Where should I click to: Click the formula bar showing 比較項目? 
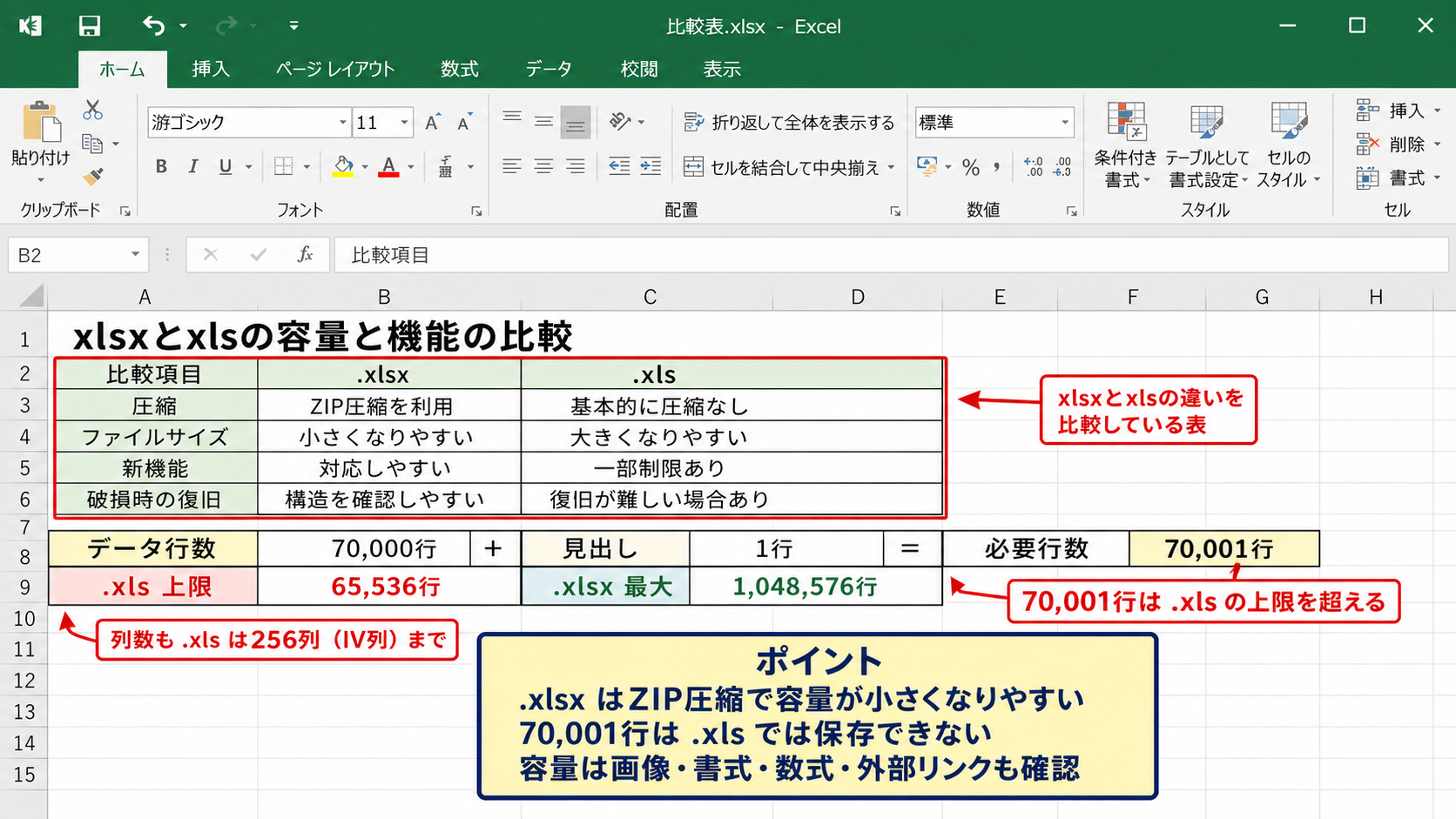click(x=891, y=255)
